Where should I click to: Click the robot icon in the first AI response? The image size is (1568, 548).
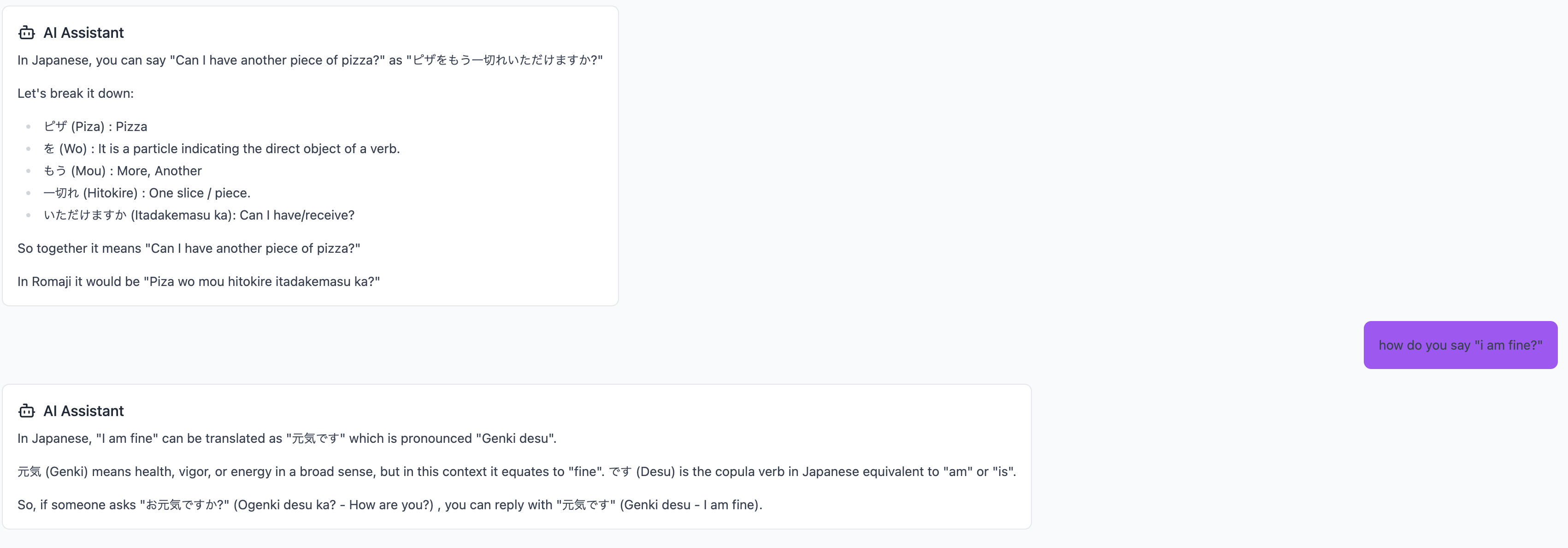[26, 33]
